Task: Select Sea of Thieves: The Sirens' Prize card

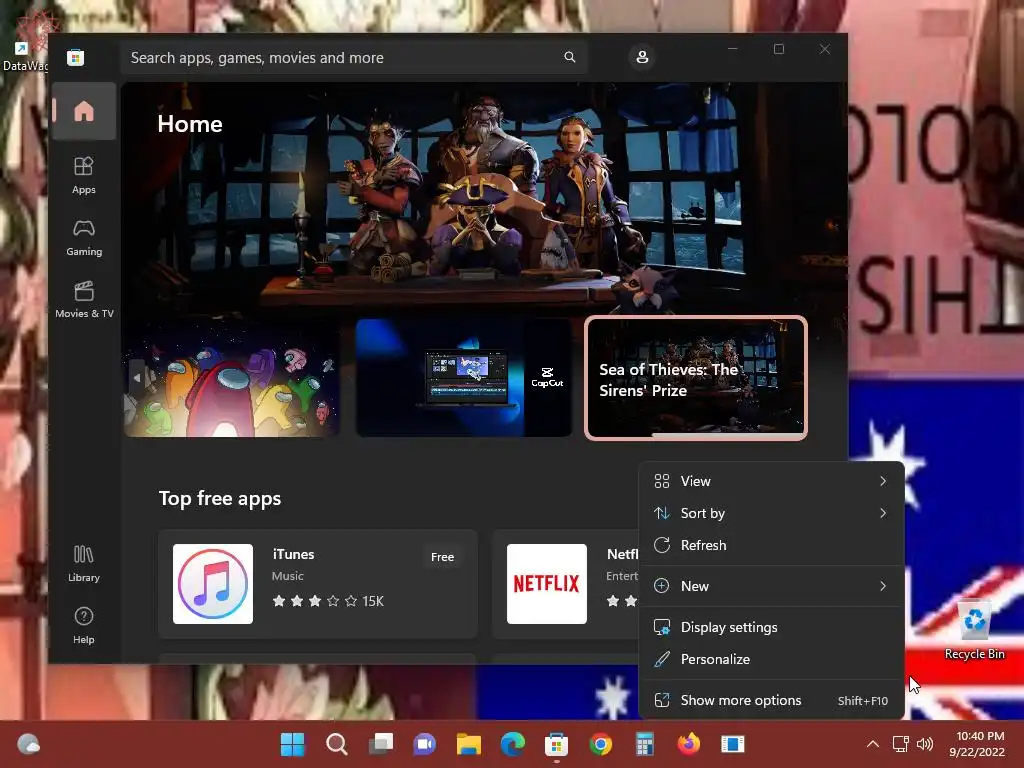Action: (x=696, y=378)
